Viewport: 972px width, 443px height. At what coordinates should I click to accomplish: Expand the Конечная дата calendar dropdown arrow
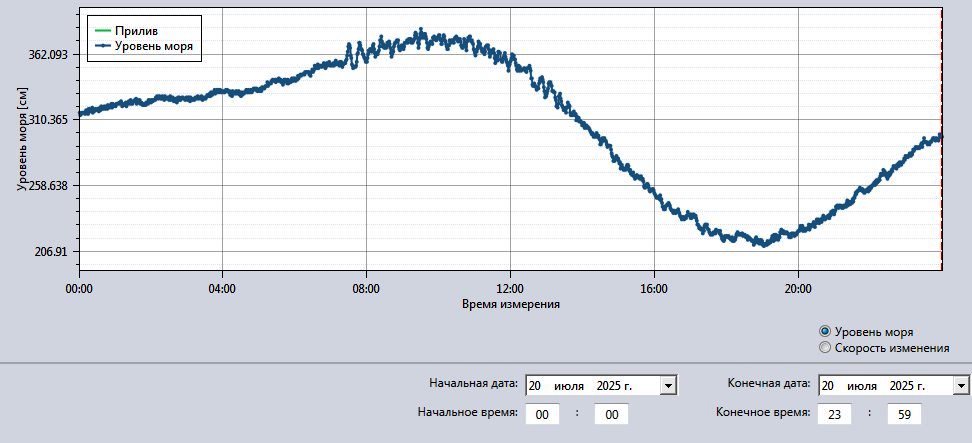pyautogui.click(x=961, y=385)
